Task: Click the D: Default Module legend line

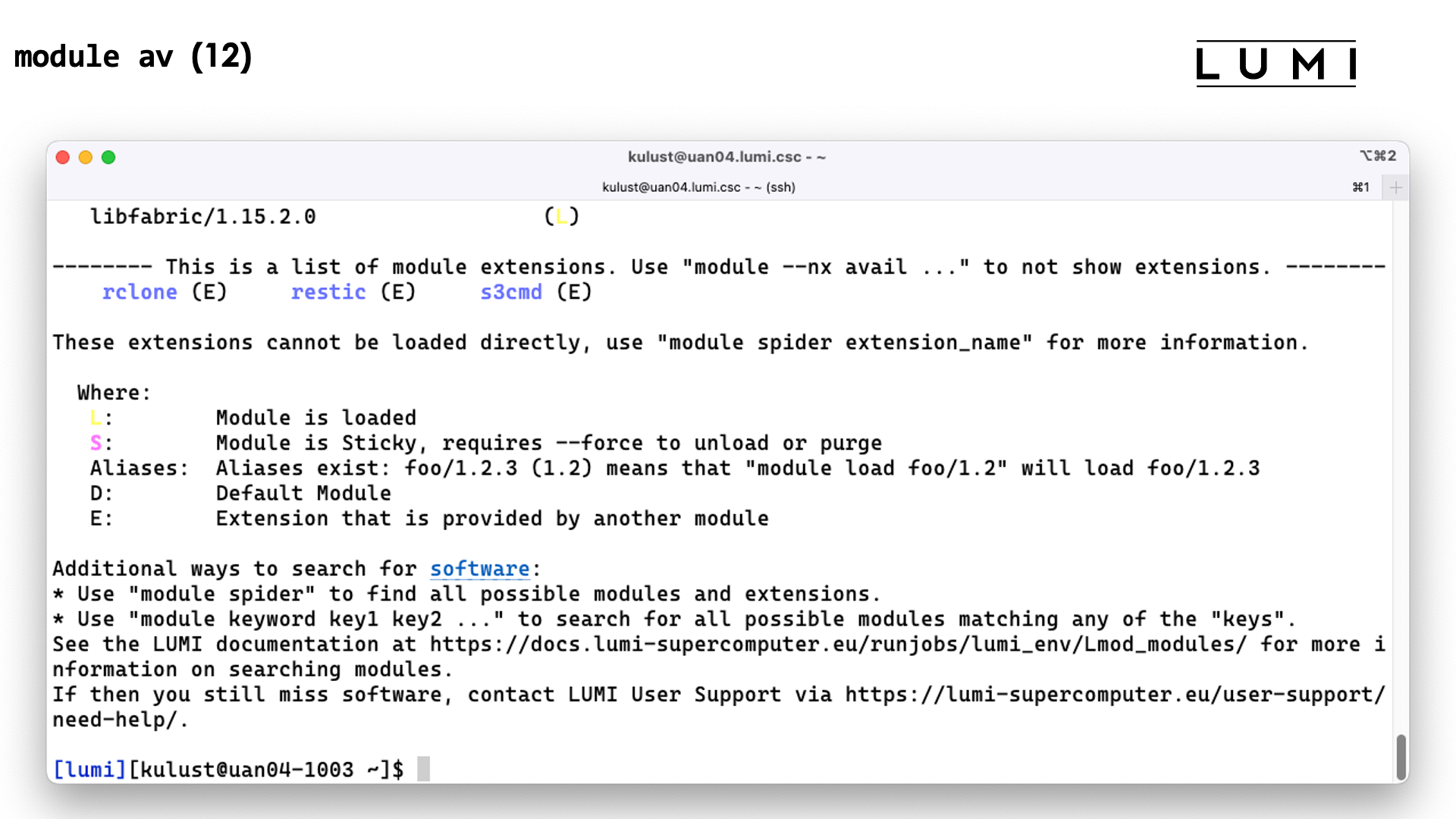Action: (x=240, y=494)
